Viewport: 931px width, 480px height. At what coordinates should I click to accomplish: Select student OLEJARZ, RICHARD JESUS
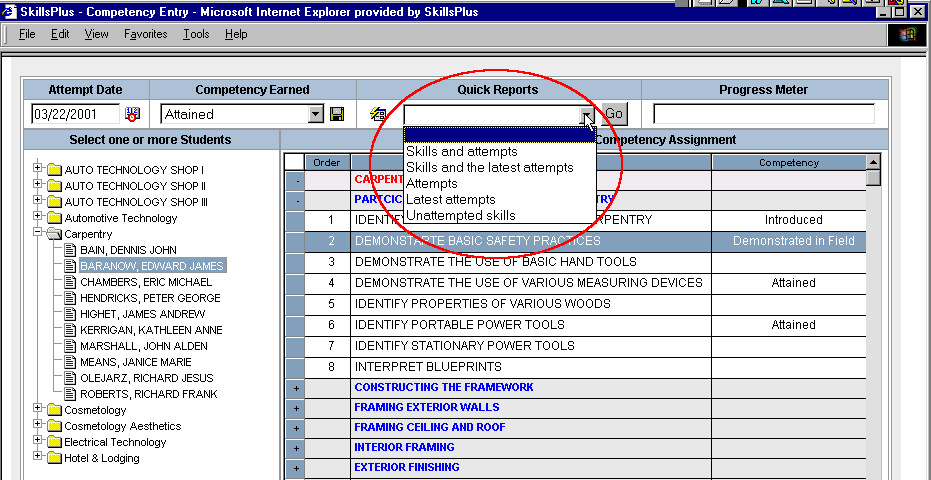(147, 378)
